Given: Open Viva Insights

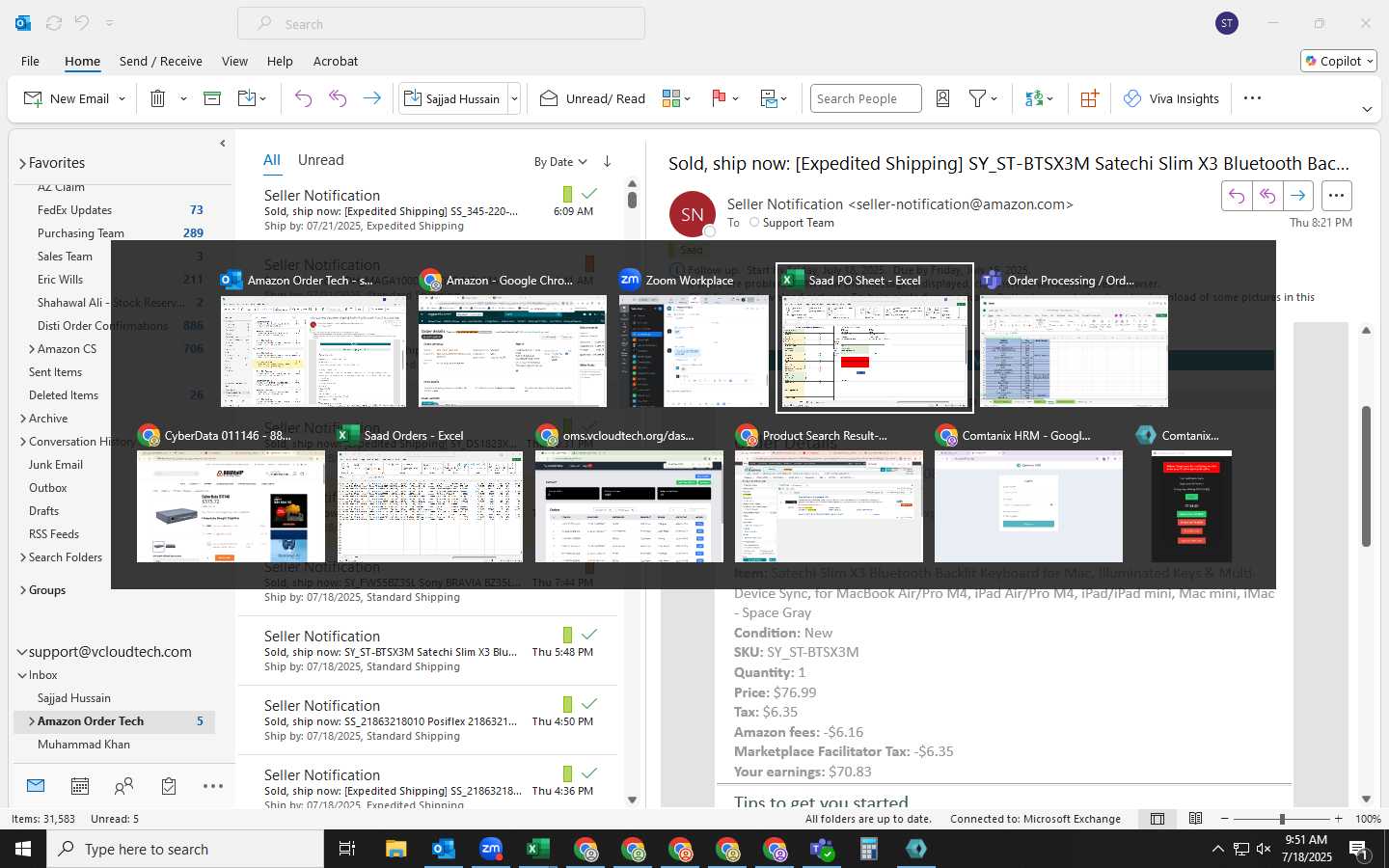Looking at the screenshot, I should click(1171, 98).
